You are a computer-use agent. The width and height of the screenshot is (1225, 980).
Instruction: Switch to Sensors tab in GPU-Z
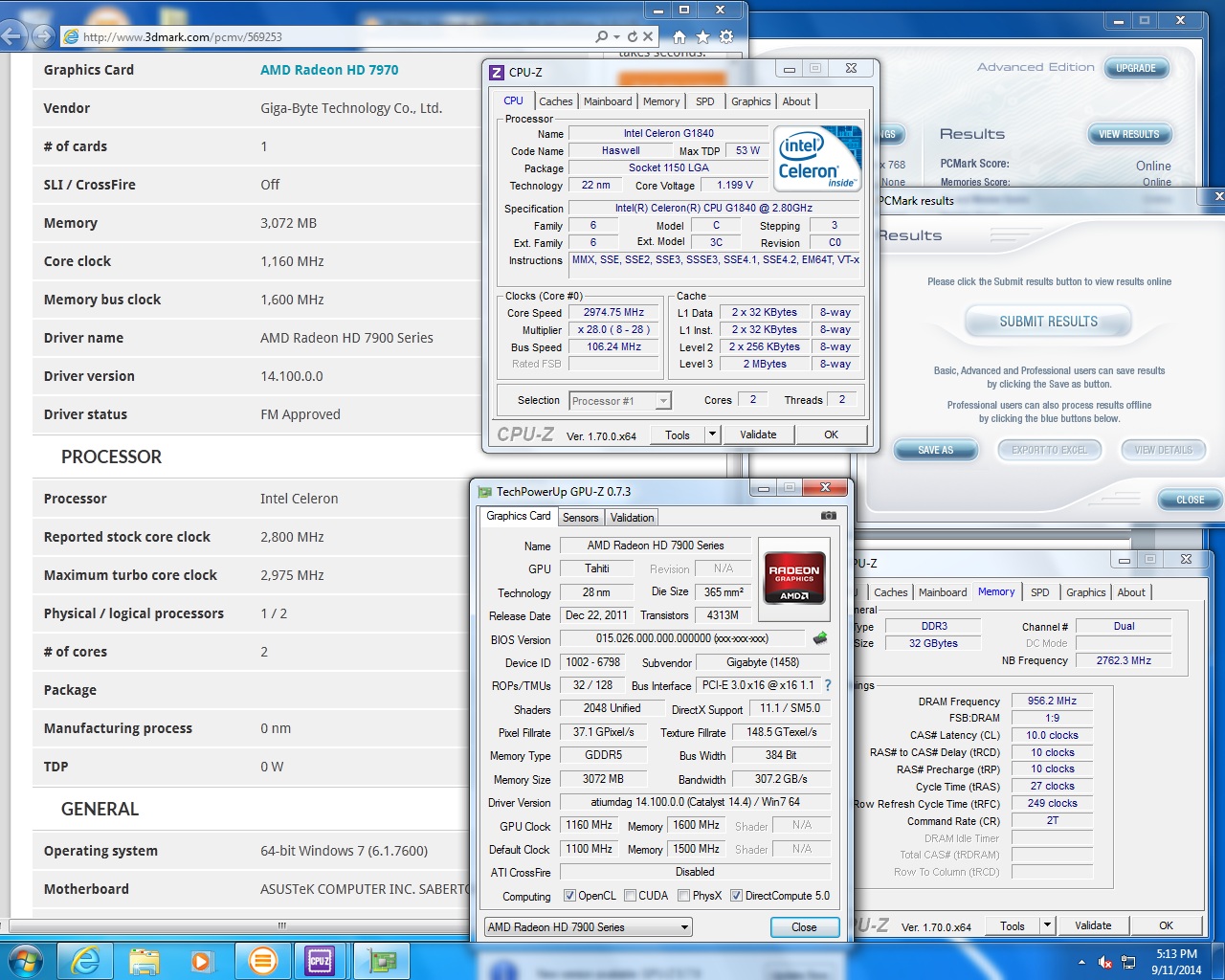(580, 518)
